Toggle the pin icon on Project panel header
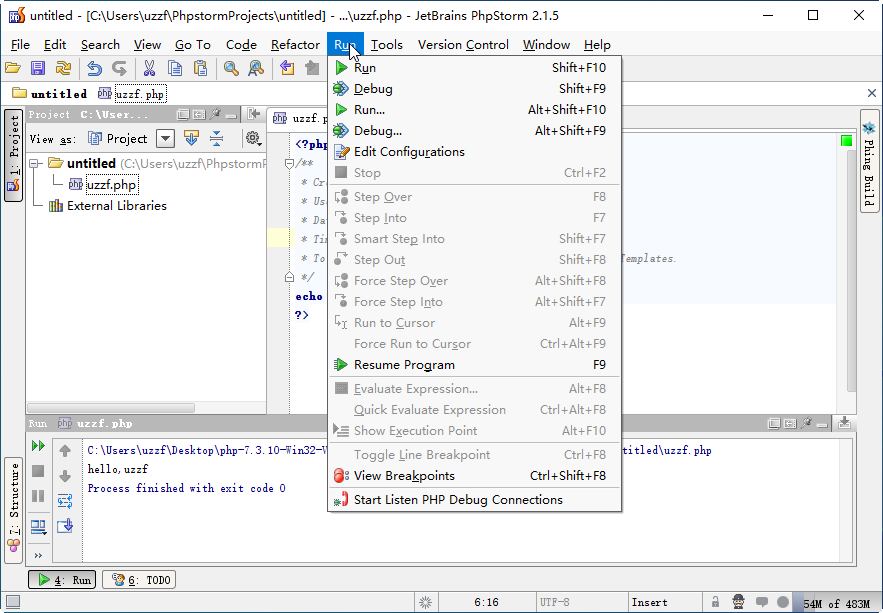Screen dimensions: 883x613 pos(215,115)
